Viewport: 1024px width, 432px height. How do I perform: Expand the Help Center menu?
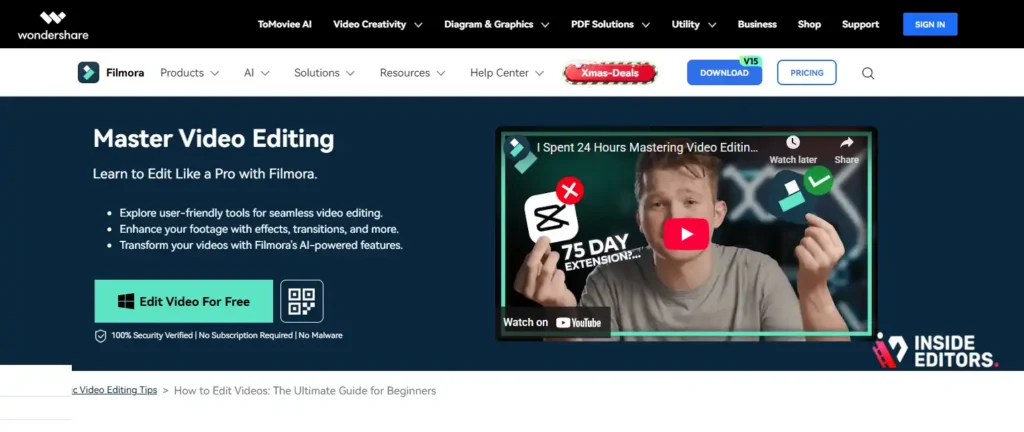pyautogui.click(x=507, y=73)
